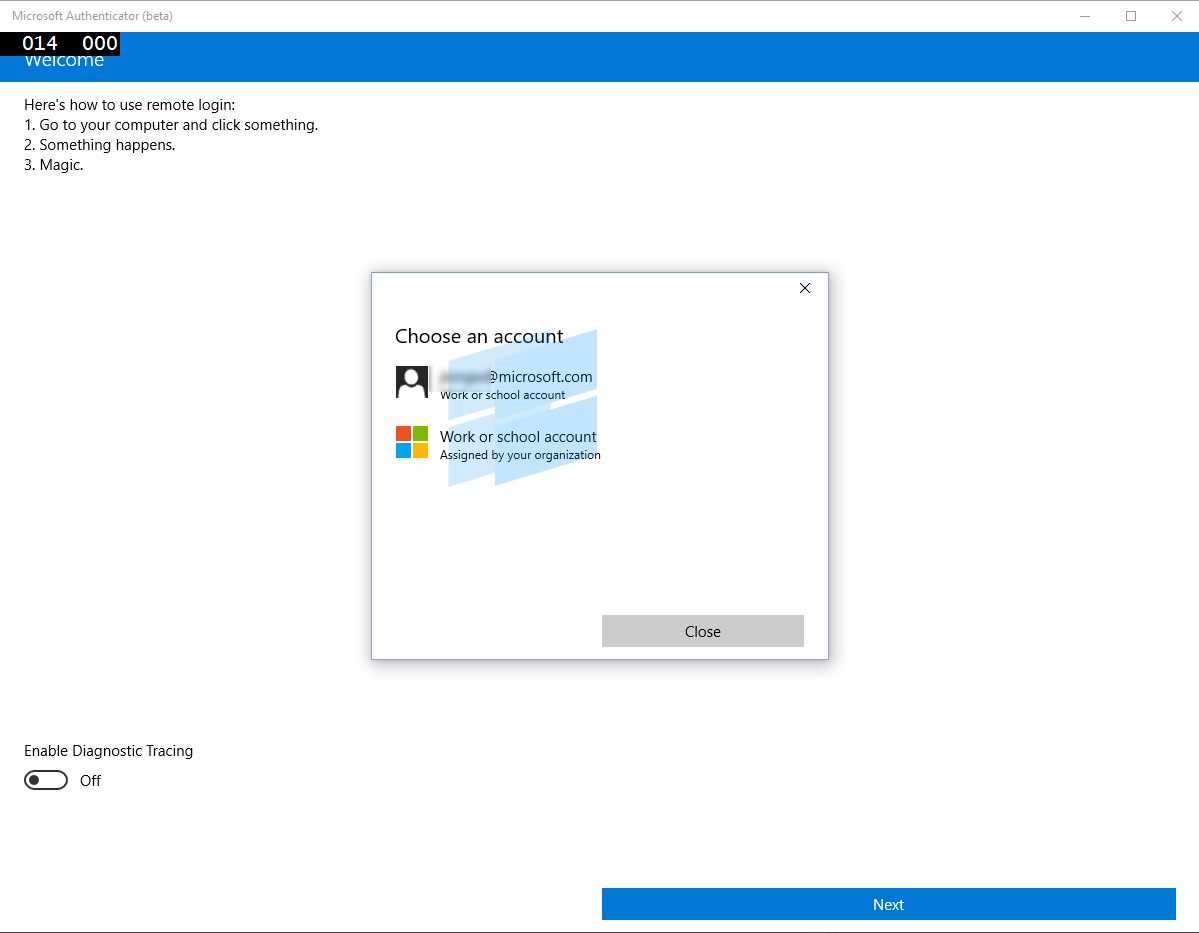The height and width of the screenshot is (933, 1199).
Task: Click the Microsoft four-color logo icon
Action: click(x=411, y=442)
